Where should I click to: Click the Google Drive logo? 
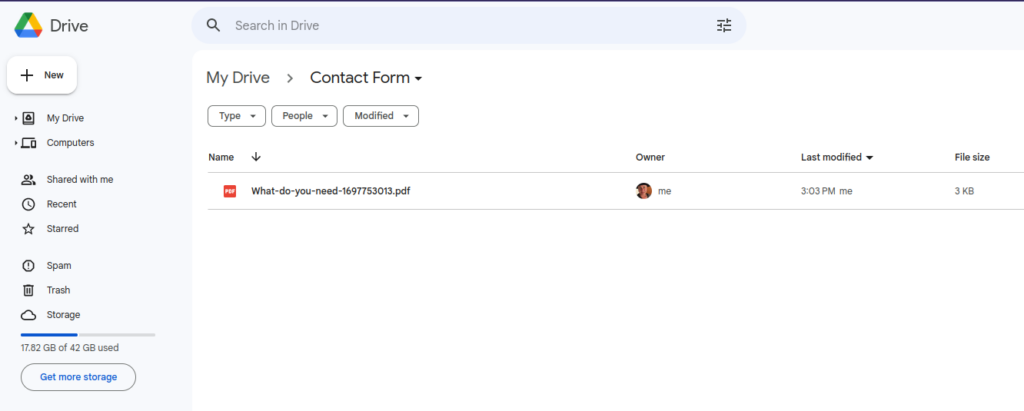point(28,25)
